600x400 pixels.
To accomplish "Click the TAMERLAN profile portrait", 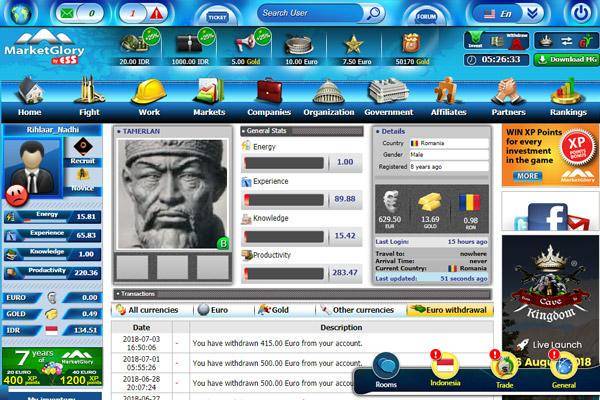I will tap(173, 194).
